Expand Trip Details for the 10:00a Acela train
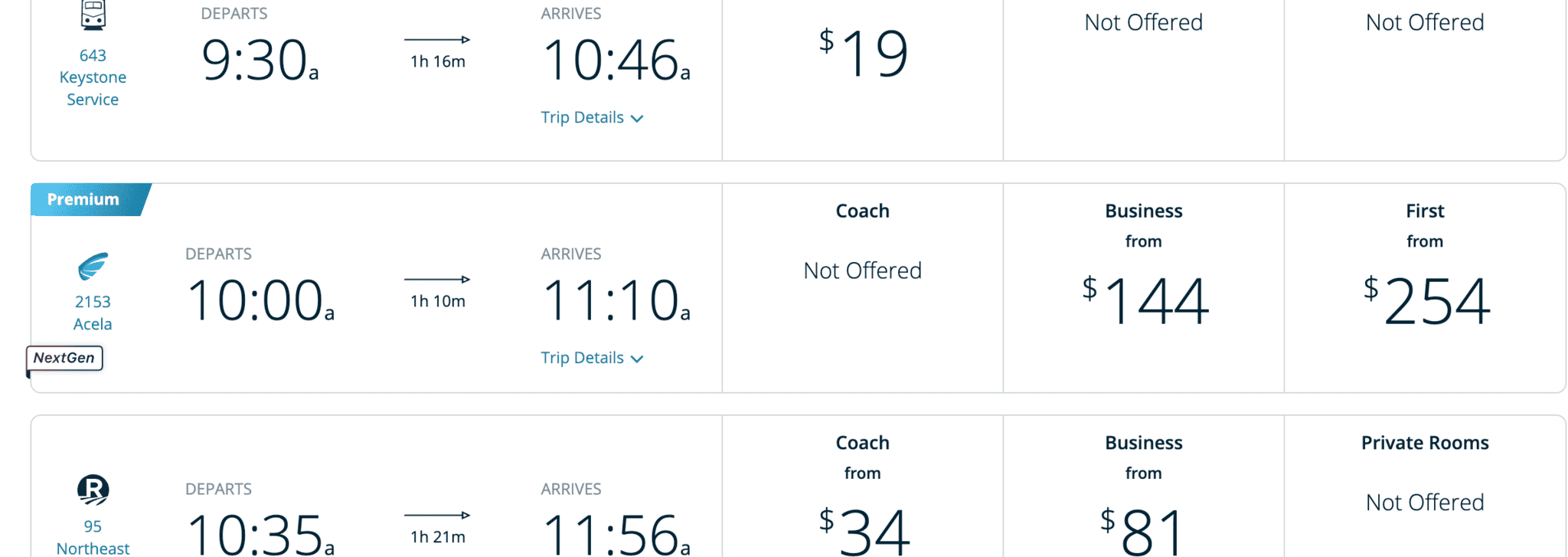The width and height of the screenshot is (1568, 557). (593, 358)
